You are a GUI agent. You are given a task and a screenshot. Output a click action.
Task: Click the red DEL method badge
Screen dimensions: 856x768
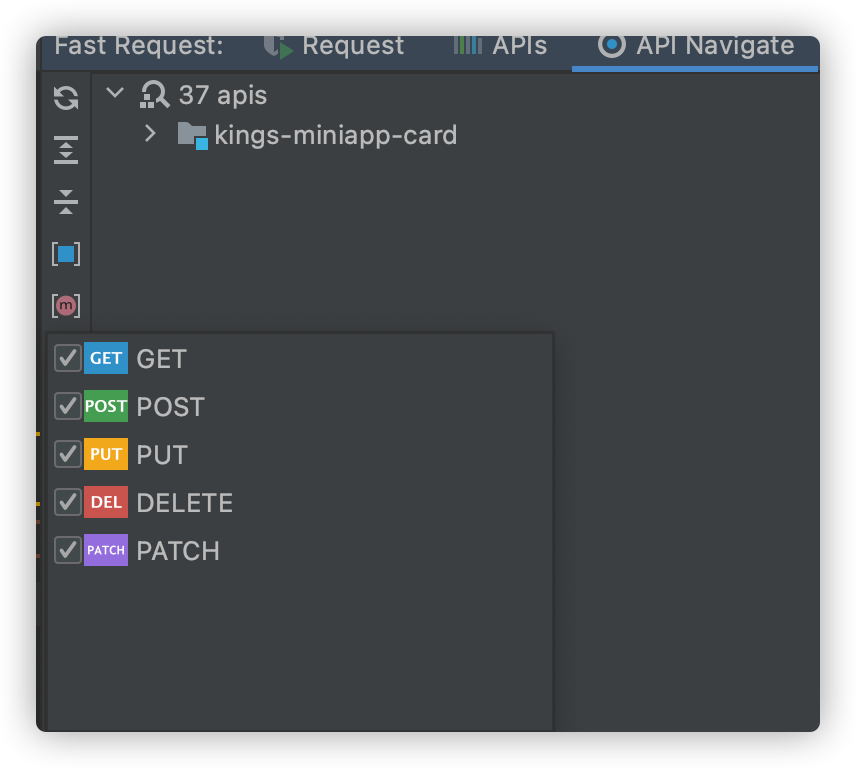coord(105,502)
